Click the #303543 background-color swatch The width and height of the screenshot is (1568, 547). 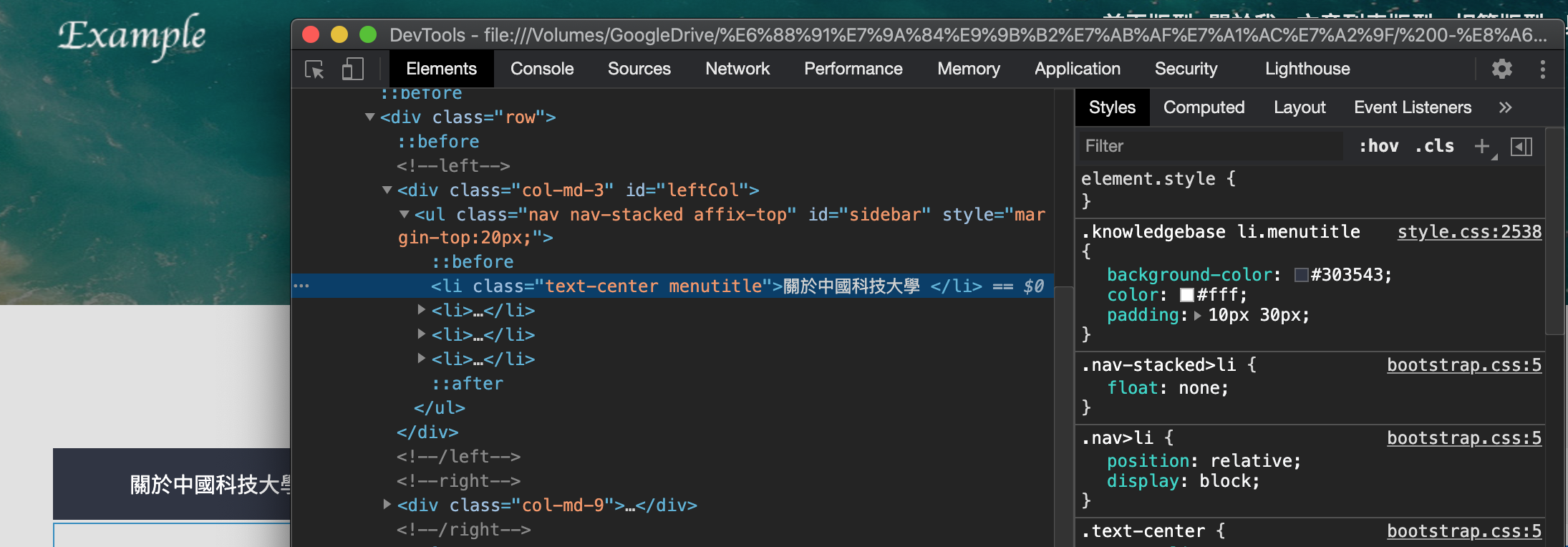[1301, 275]
